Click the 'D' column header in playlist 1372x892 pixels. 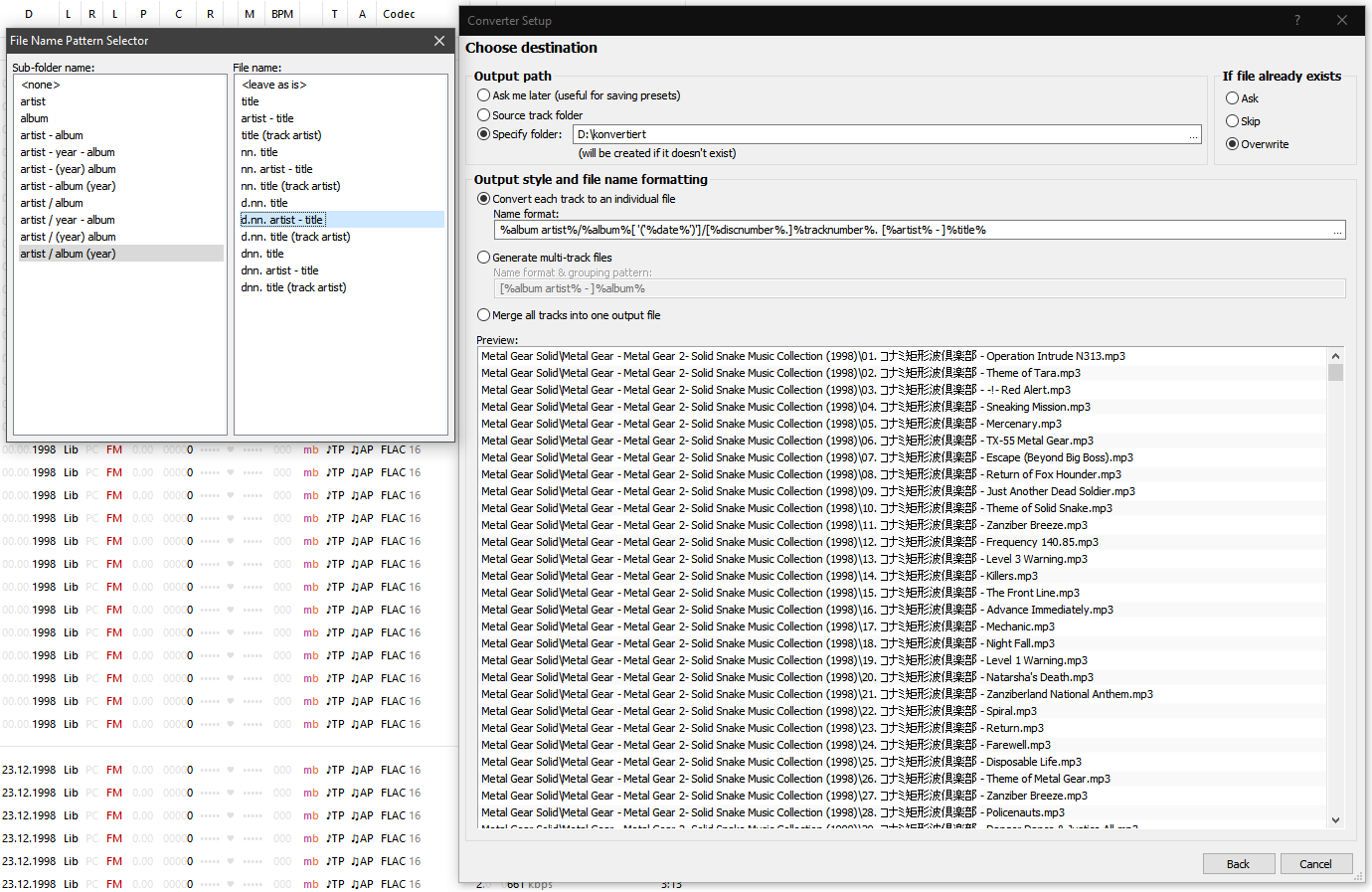point(29,14)
